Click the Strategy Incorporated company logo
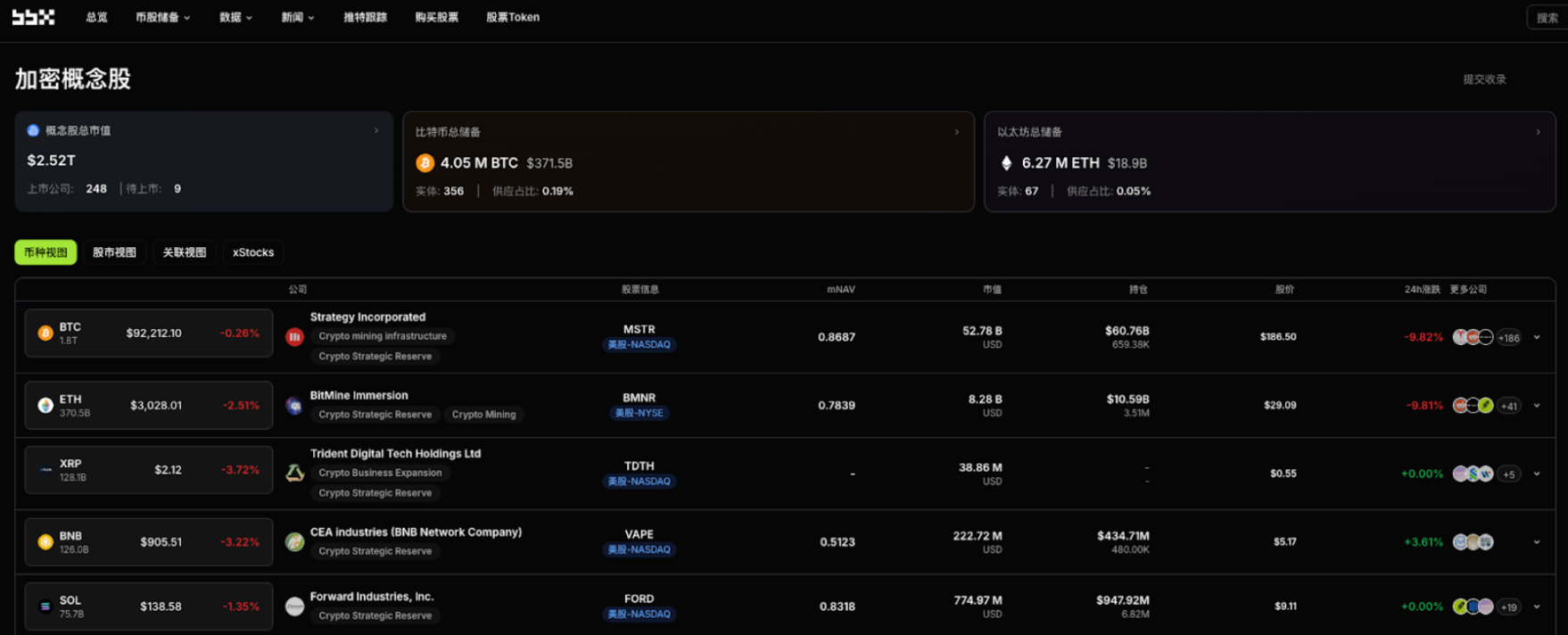The width and height of the screenshot is (1568, 635). (294, 337)
